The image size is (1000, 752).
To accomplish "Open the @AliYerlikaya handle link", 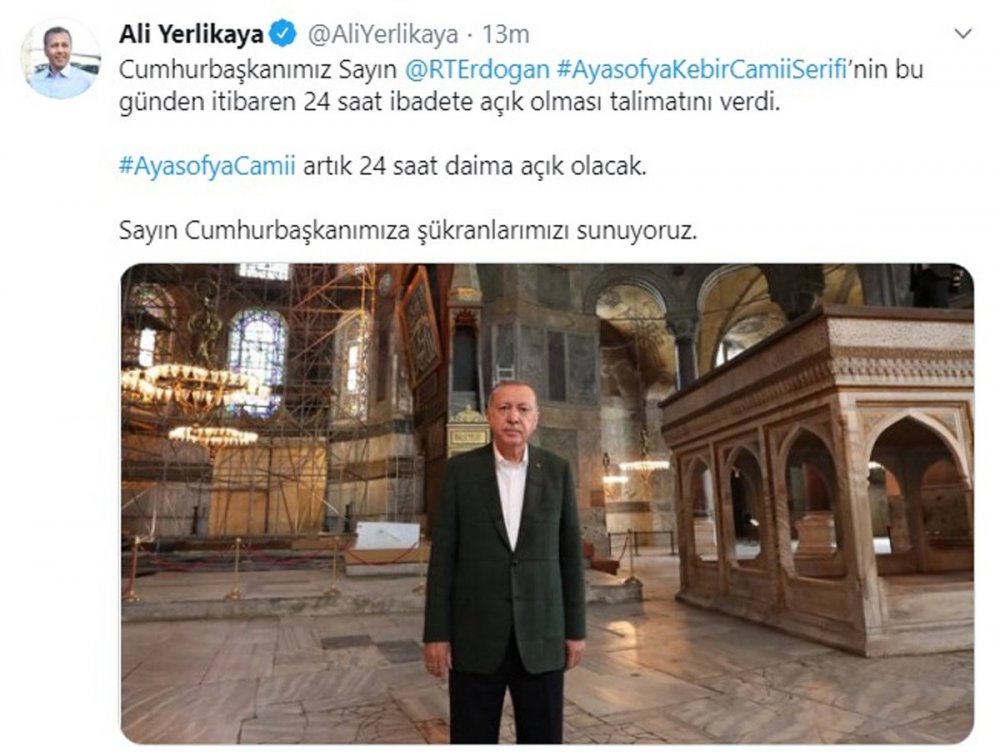I will (383, 34).
